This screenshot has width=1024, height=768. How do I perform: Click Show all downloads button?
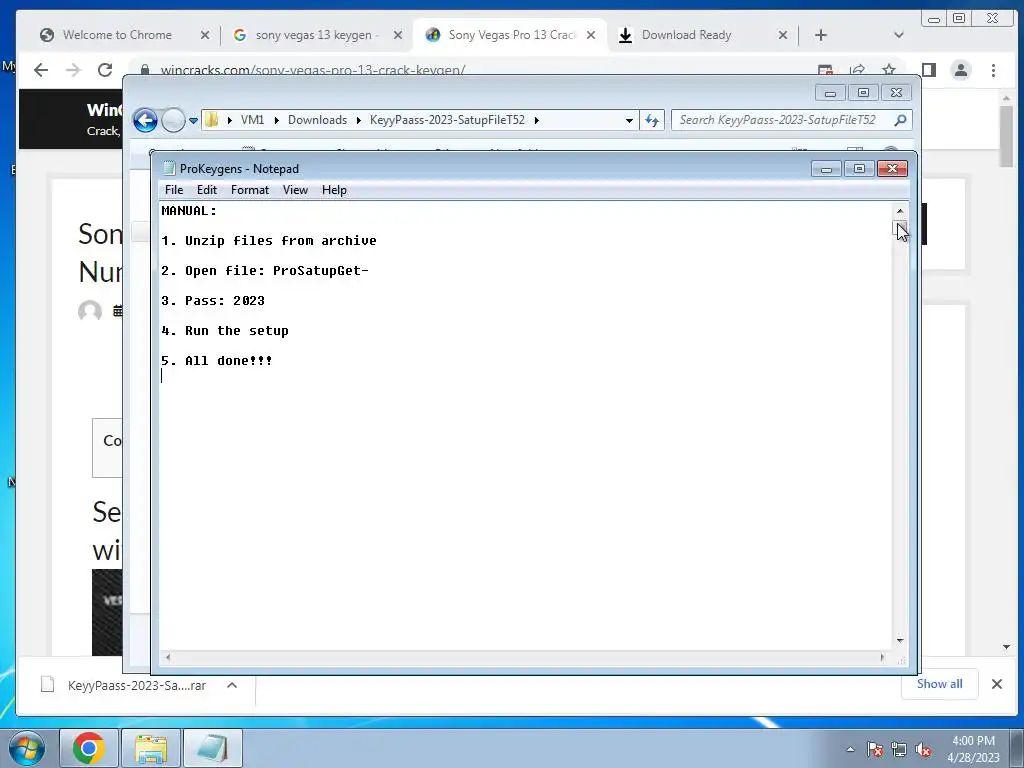pyautogui.click(x=939, y=684)
